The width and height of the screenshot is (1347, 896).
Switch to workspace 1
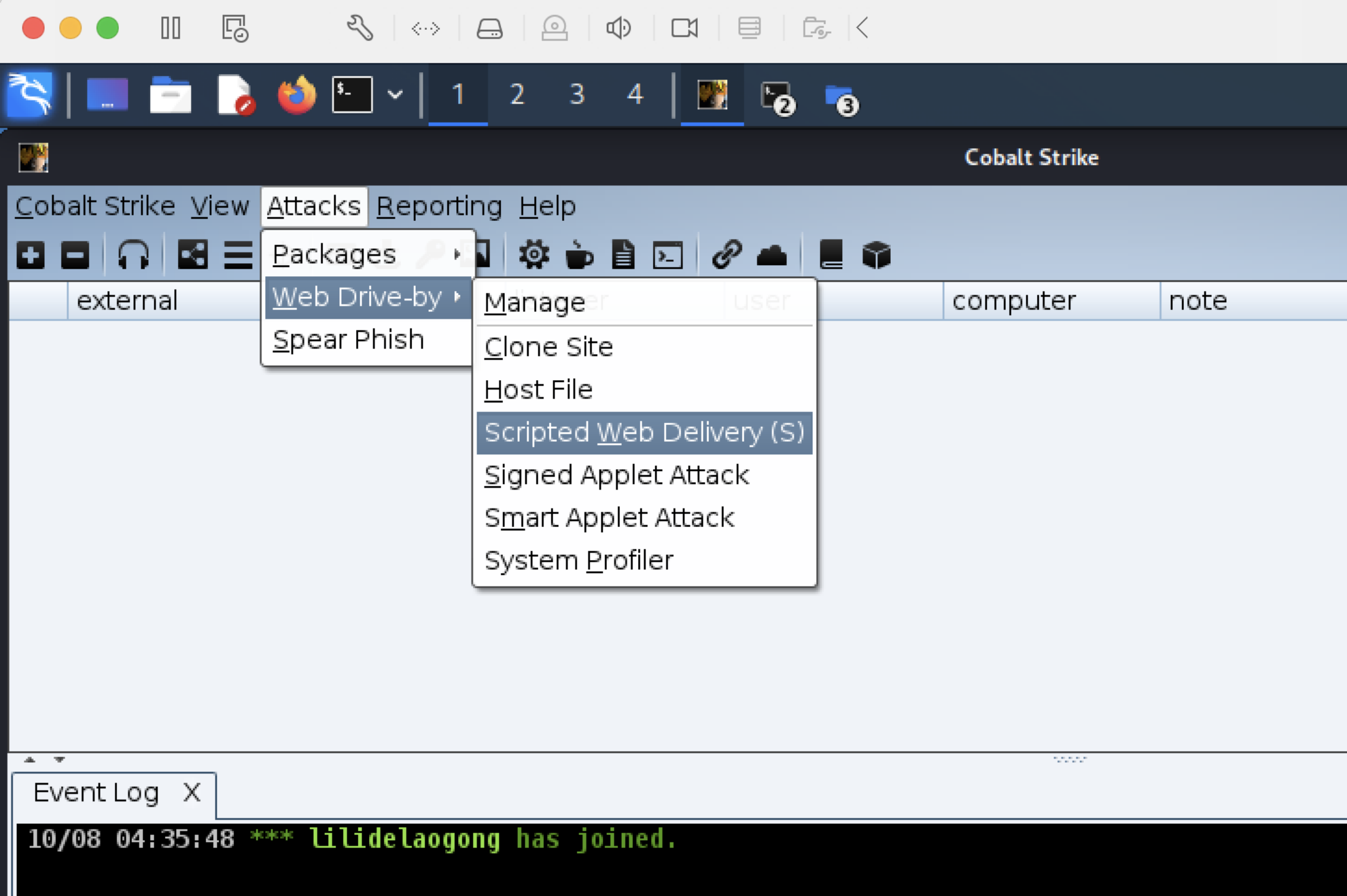point(458,95)
